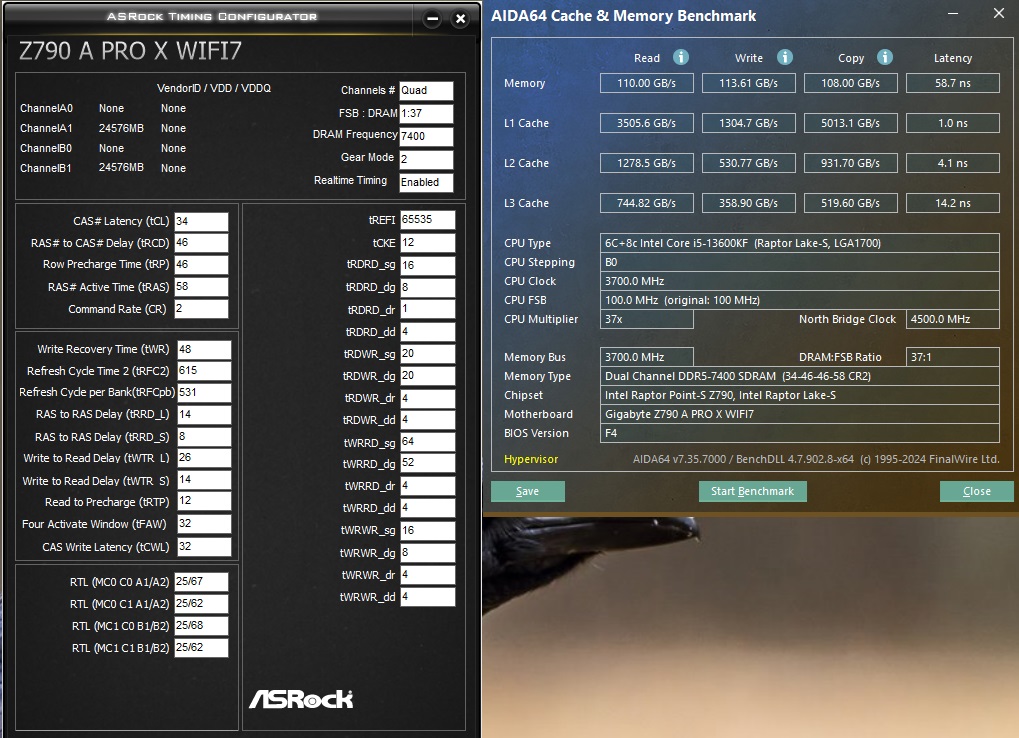Click the FSB : DRAM ratio field
The width and height of the screenshot is (1019, 738).
(x=426, y=114)
